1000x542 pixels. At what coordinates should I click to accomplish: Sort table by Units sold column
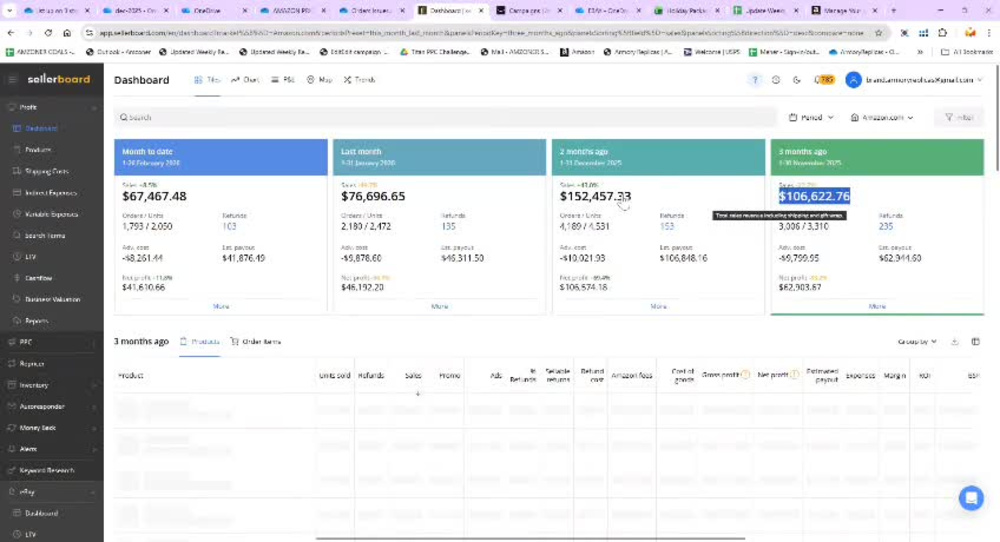point(334,376)
